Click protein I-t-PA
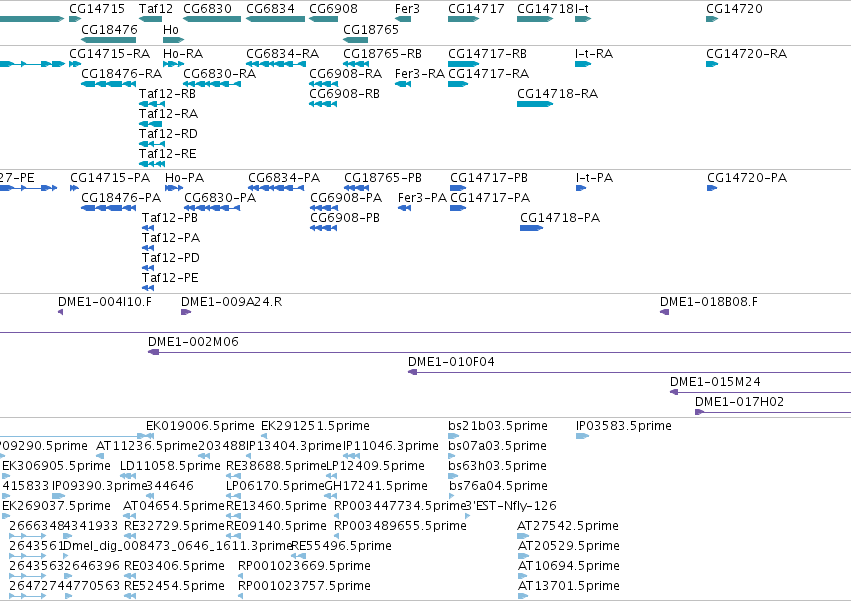Image resolution: width=851 pixels, height=601 pixels. coord(594,178)
